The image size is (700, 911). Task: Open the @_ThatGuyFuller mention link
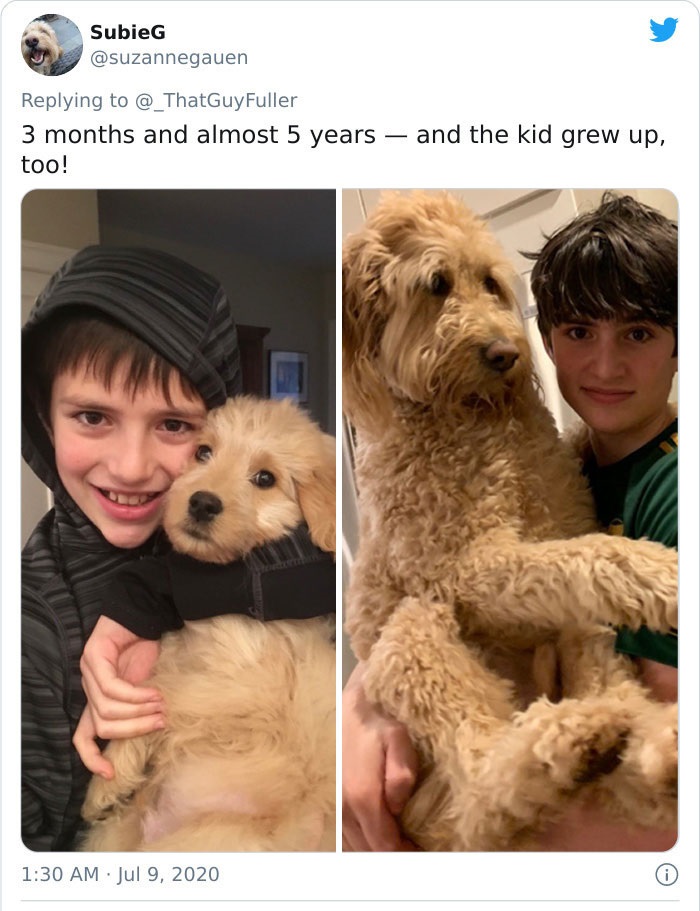tap(216, 101)
